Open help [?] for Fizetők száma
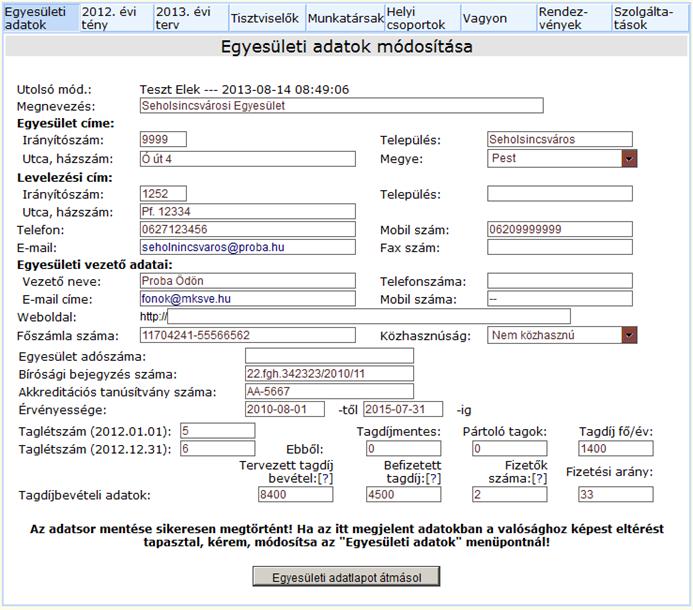The image size is (693, 610). (x=539, y=478)
